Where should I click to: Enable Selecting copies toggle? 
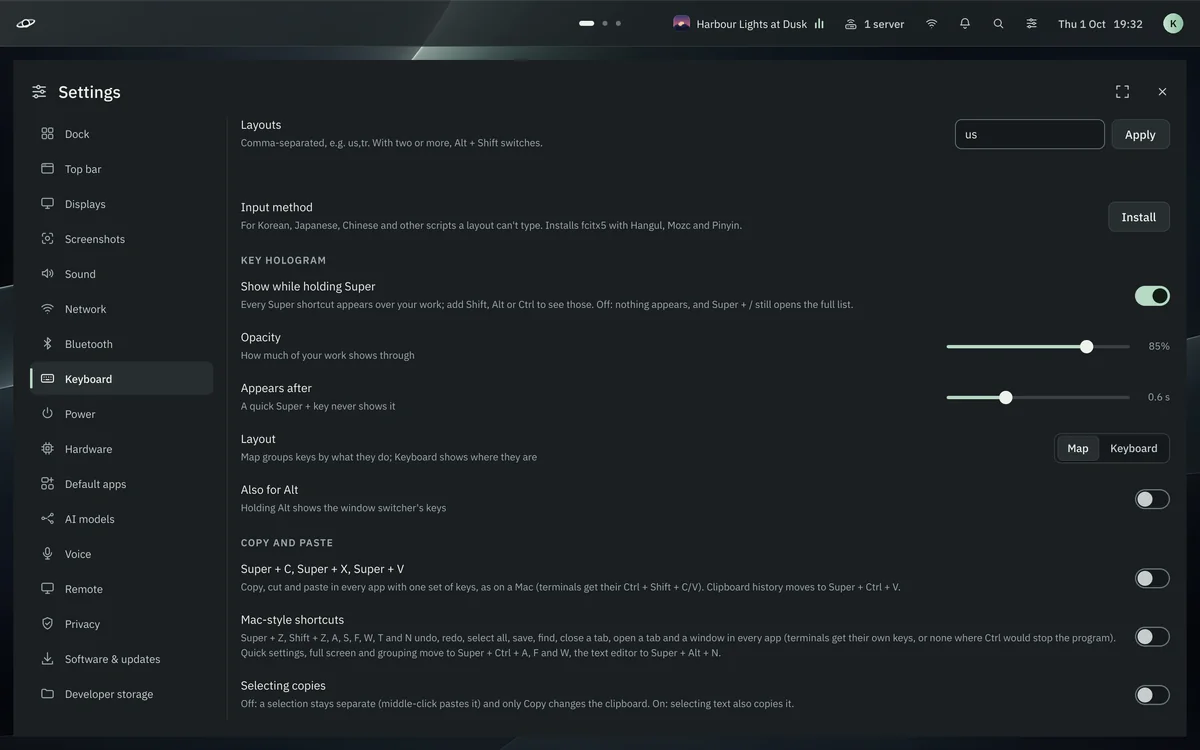pyautogui.click(x=1152, y=695)
